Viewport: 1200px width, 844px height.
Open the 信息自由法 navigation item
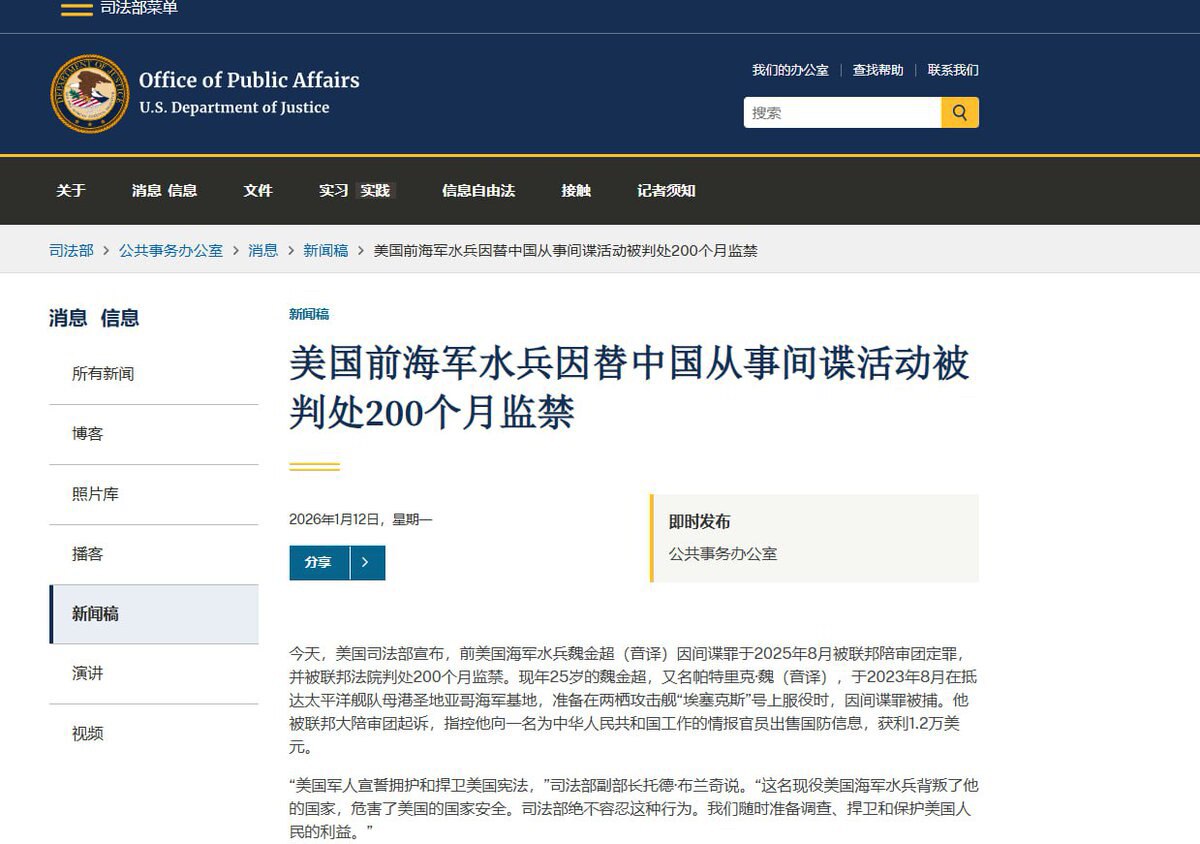477,191
